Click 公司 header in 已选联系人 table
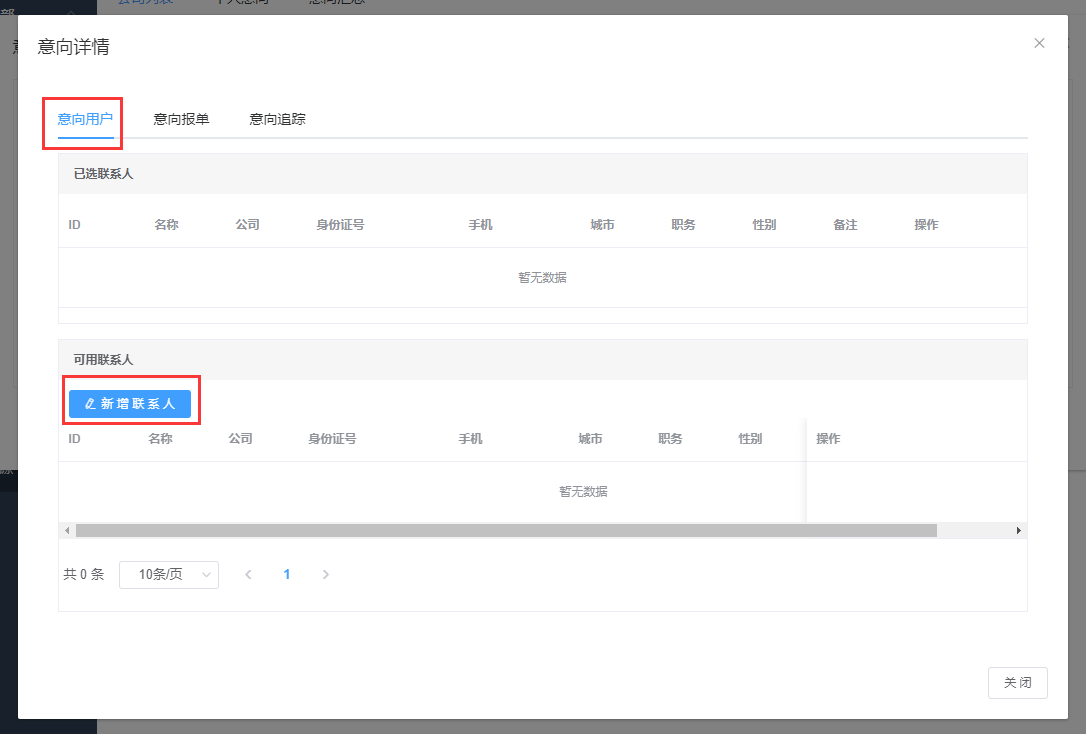Viewport: 1086px width, 734px height. (x=247, y=225)
